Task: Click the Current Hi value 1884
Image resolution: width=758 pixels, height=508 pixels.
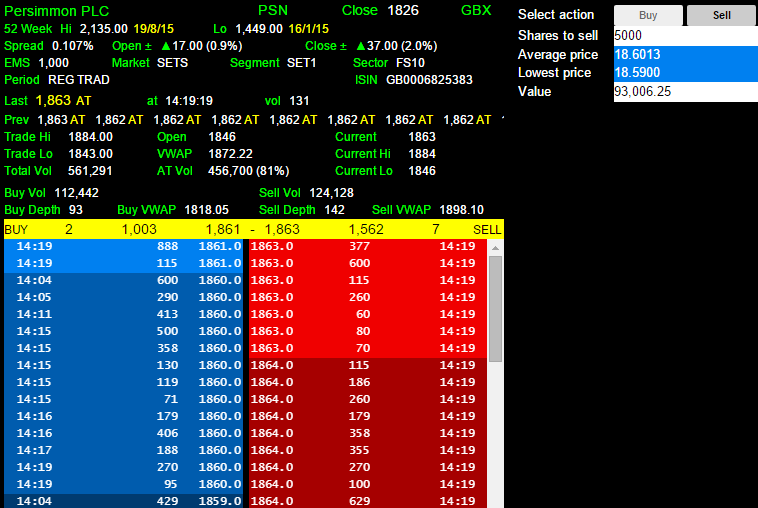Action: [422, 154]
